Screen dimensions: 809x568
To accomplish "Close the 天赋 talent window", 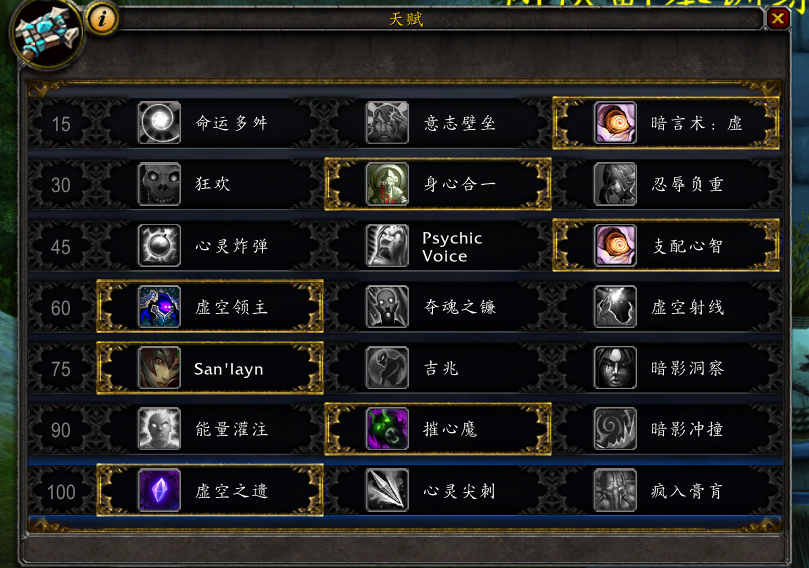I will click(778, 19).
